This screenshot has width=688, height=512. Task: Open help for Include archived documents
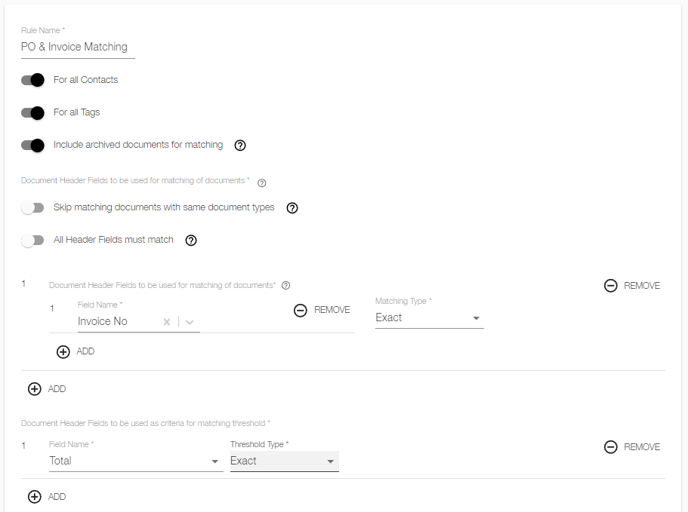click(240, 145)
